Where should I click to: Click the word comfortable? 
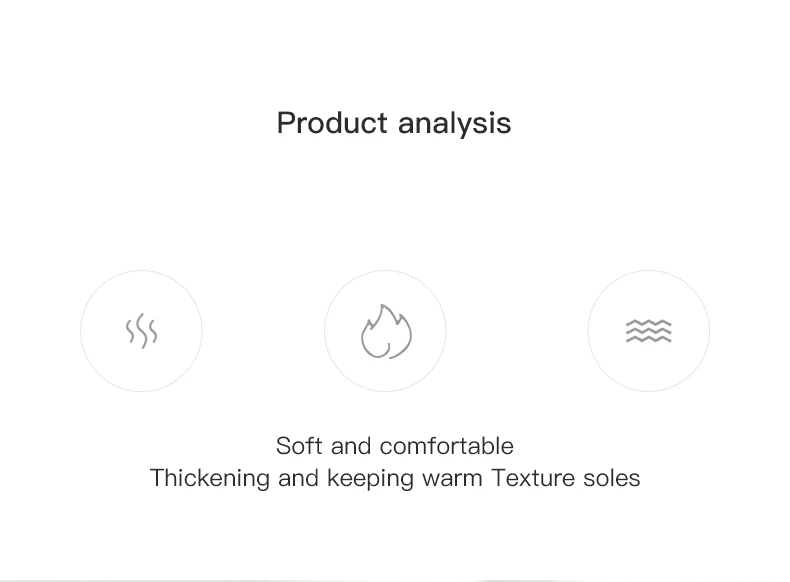click(x=446, y=446)
